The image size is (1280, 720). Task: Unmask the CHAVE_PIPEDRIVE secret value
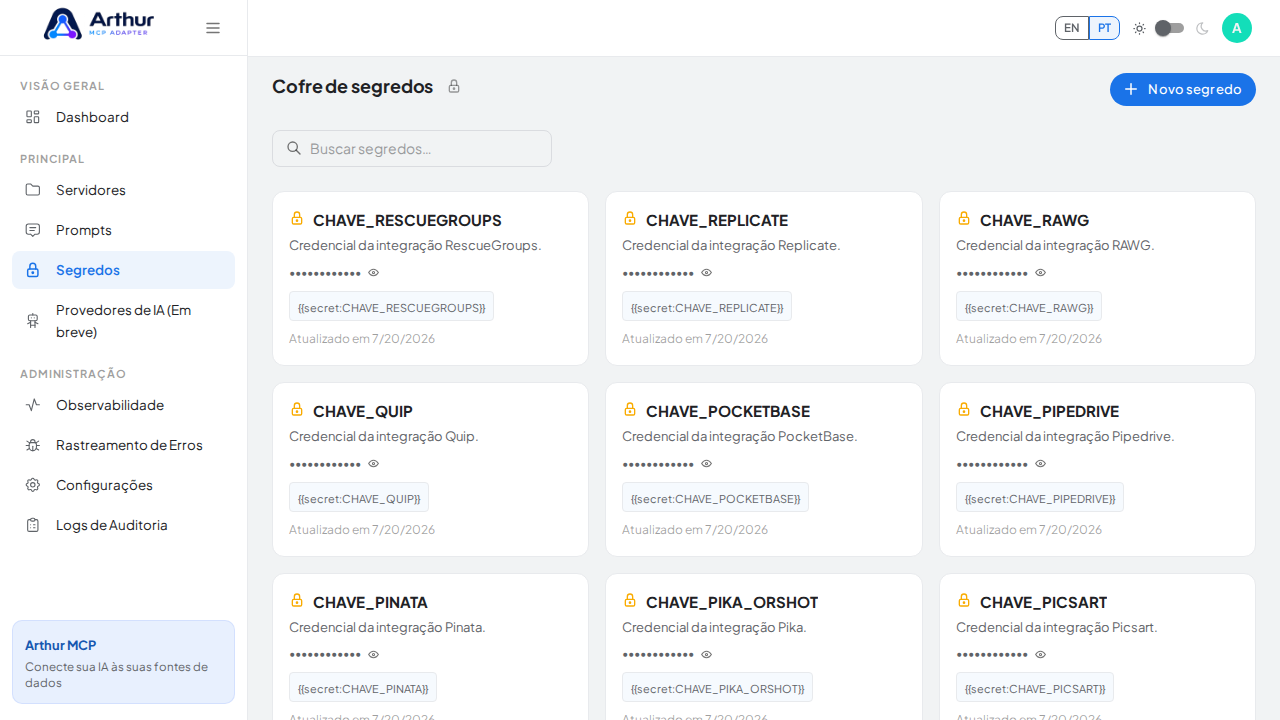(x=1041, y=464)
